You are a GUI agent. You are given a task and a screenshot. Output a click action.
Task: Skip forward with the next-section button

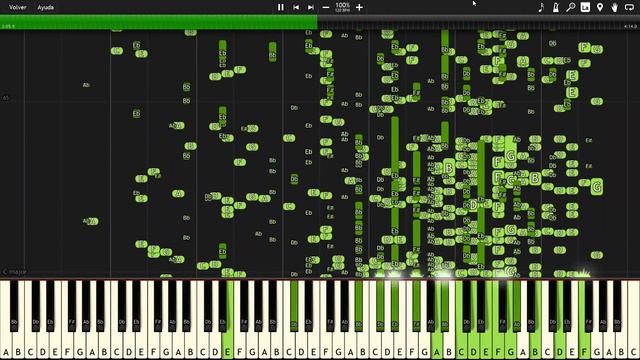coord(311,7)
